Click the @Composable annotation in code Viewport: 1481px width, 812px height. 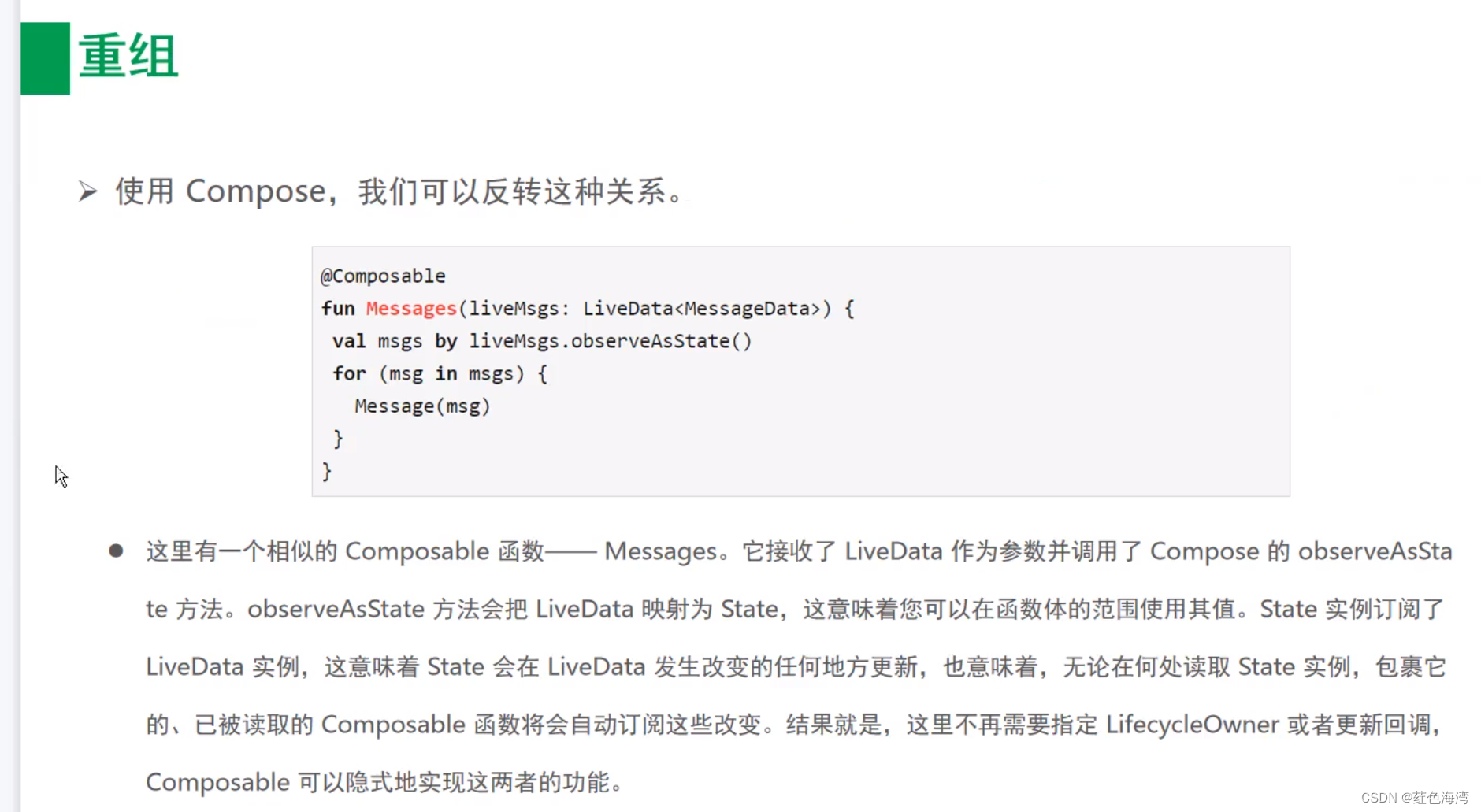pyautogui.click(x=383, y=276)
